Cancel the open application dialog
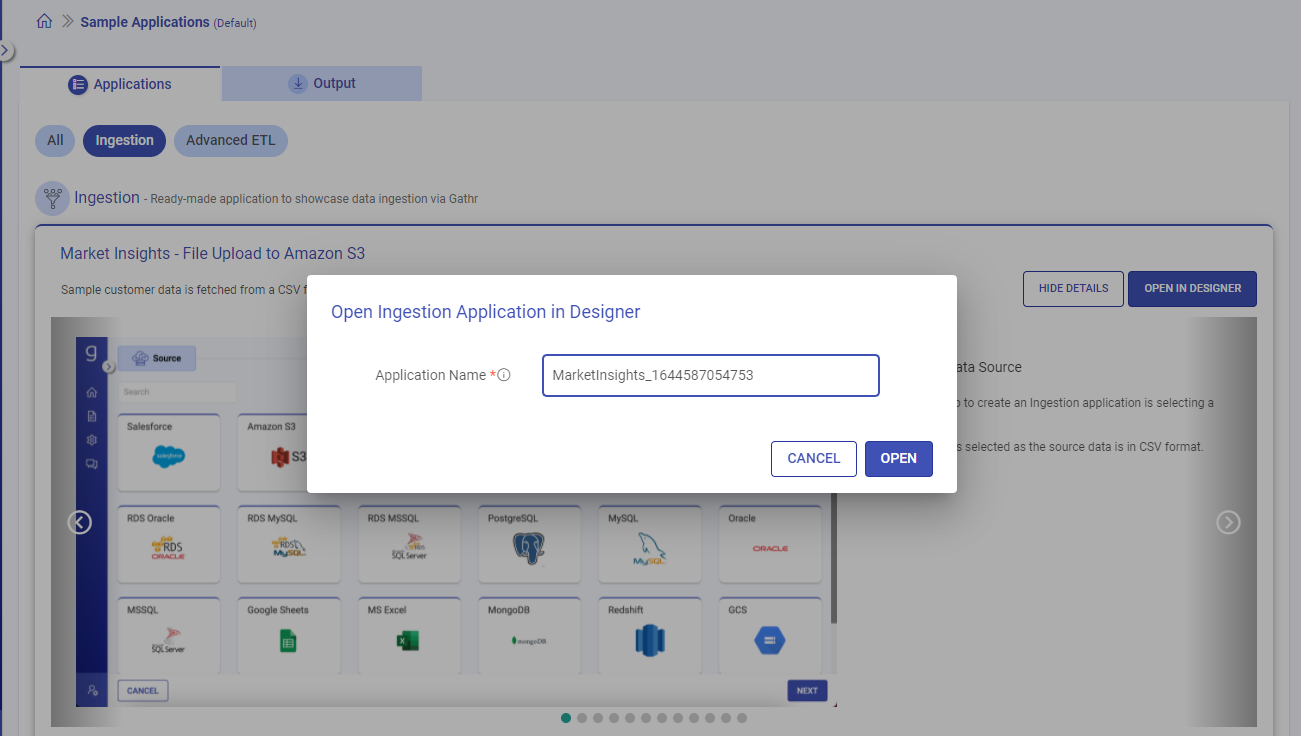Viewport: 1301px width, 736px height. pyautogui.click(x=813, y=458)
